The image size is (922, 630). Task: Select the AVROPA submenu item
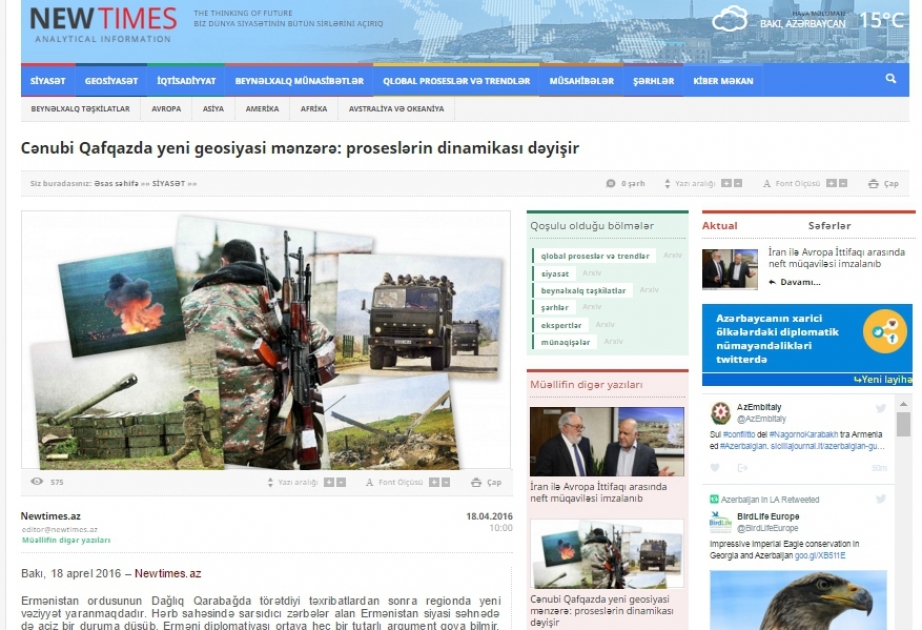pyautogui.click(x=166, y=109)
